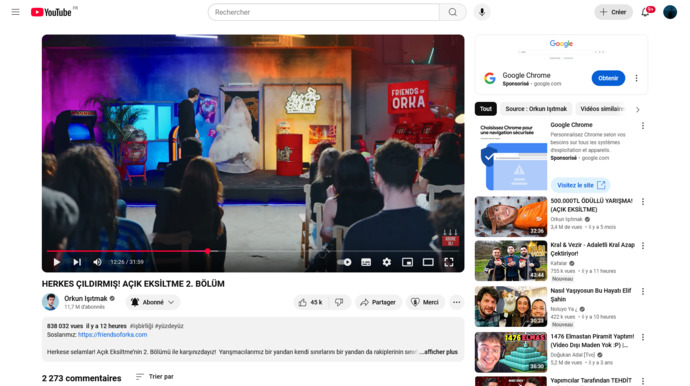Image resolution: width=690 pixels, height=386 pixels.
Task: Click the #işbirliği hashtag
Action: pyautogui.click(x=141, y=326)
